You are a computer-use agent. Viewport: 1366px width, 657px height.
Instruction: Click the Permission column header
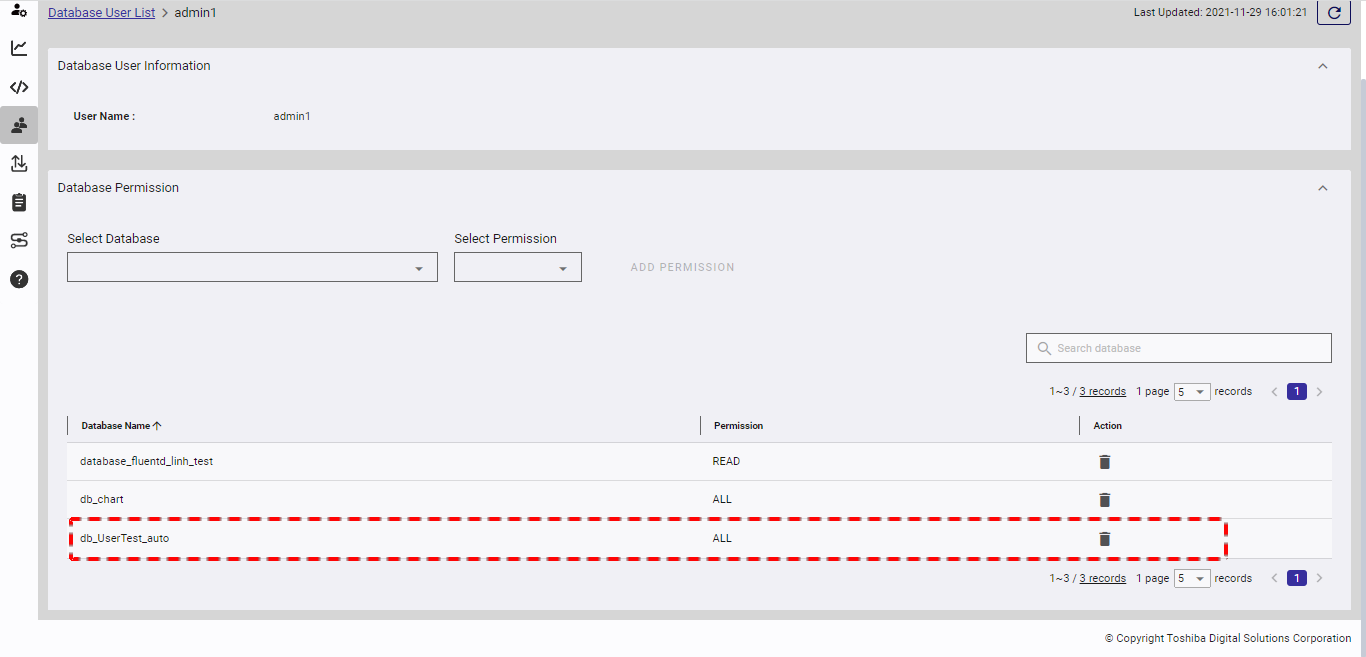(738, 426)
